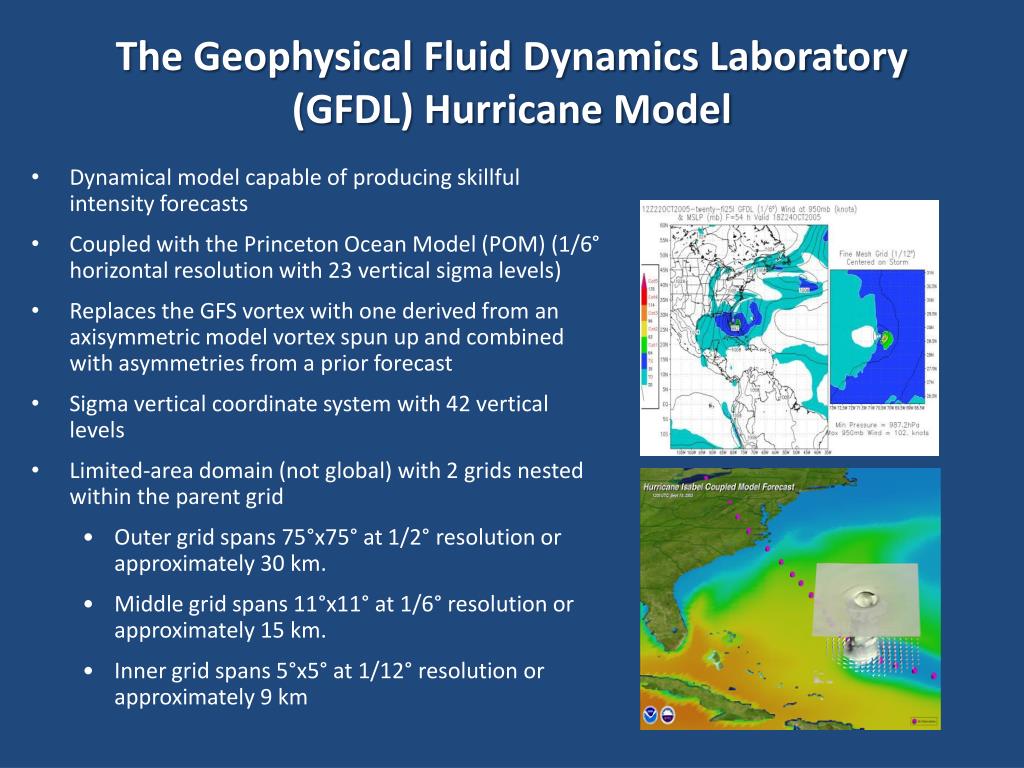Click the 'Coupled with the Princeton Ocean Model' bullet
1024x768 pixels.
[334, 257]
